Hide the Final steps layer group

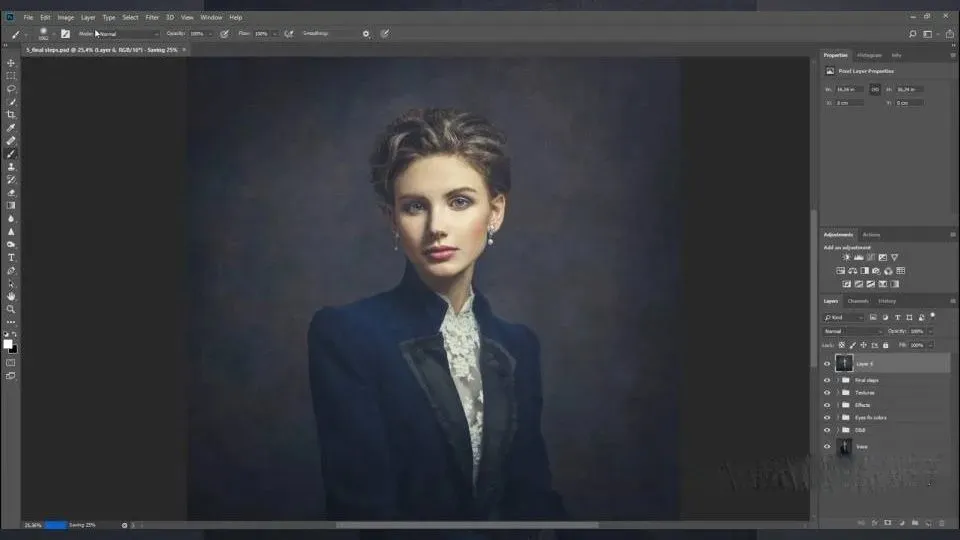tap(827, 380)
